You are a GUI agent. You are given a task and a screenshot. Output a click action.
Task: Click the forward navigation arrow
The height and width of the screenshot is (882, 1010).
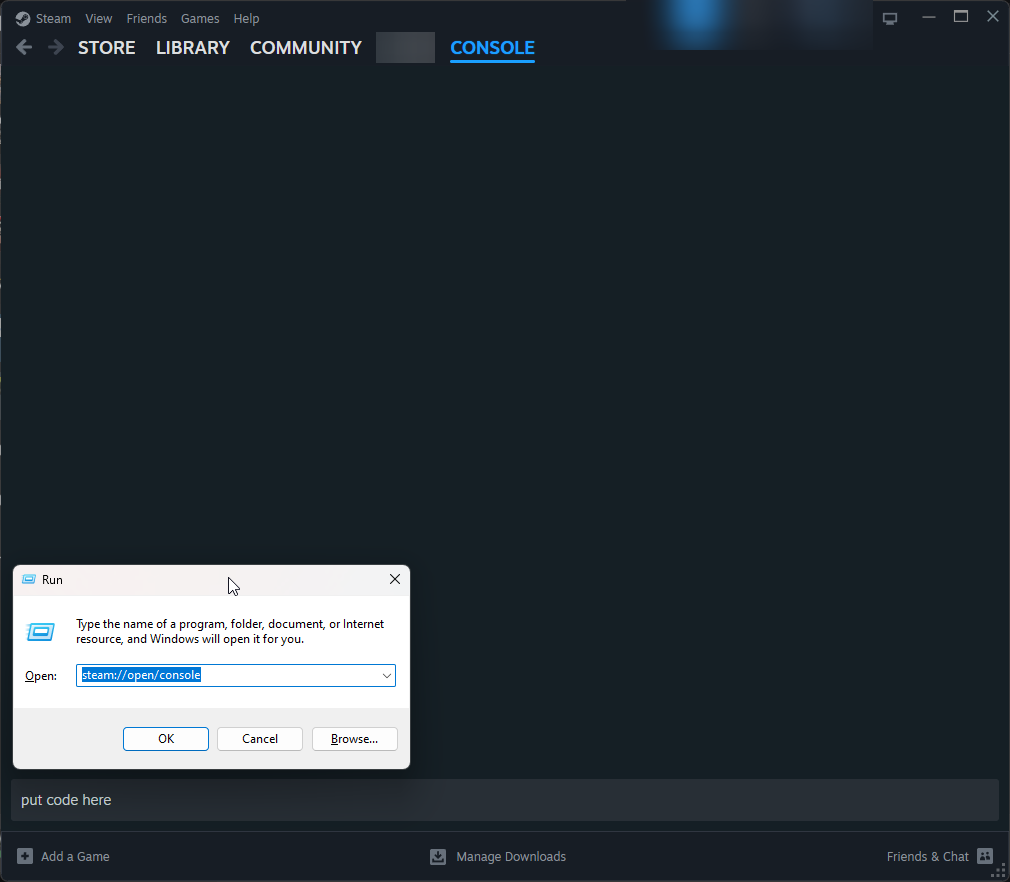point(56,47)
